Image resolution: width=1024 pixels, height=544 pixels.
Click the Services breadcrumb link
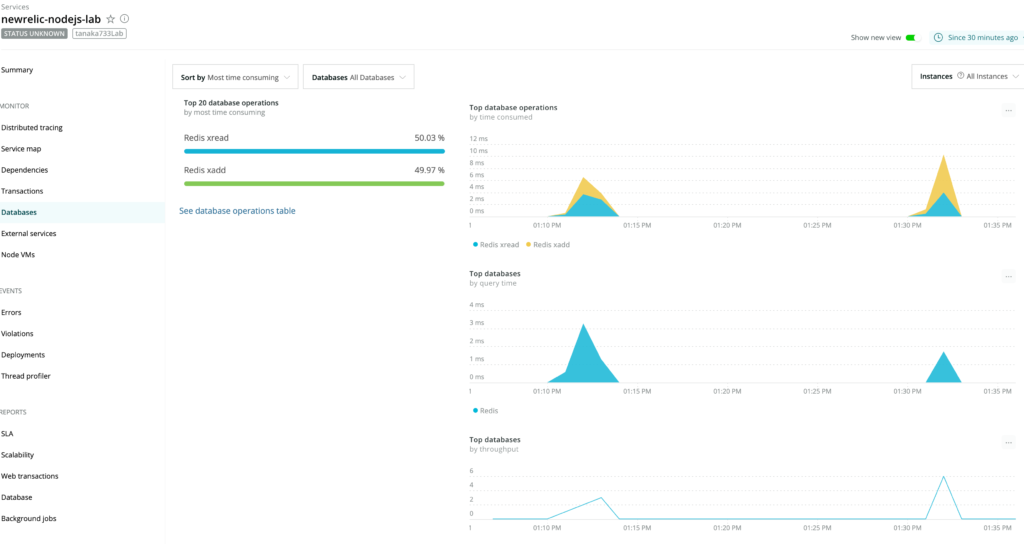coord(15,7)
